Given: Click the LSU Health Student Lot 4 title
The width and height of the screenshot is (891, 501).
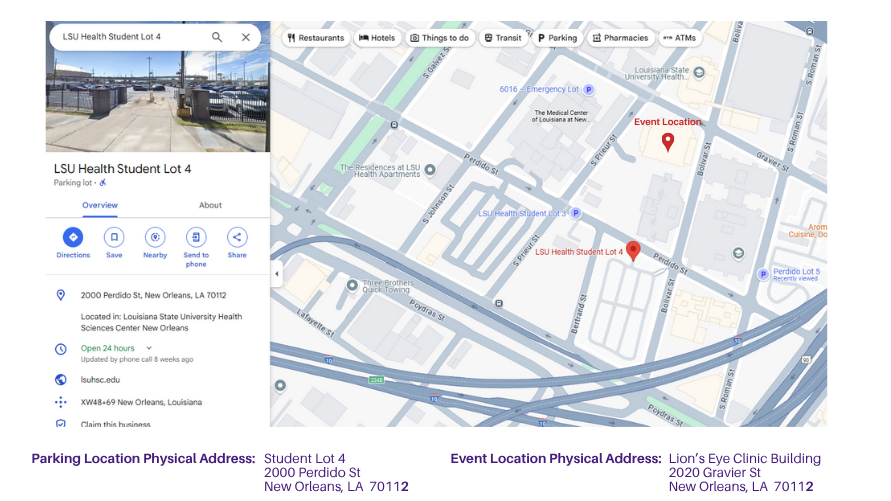Looking at the screenshot, I should (122, 169).
